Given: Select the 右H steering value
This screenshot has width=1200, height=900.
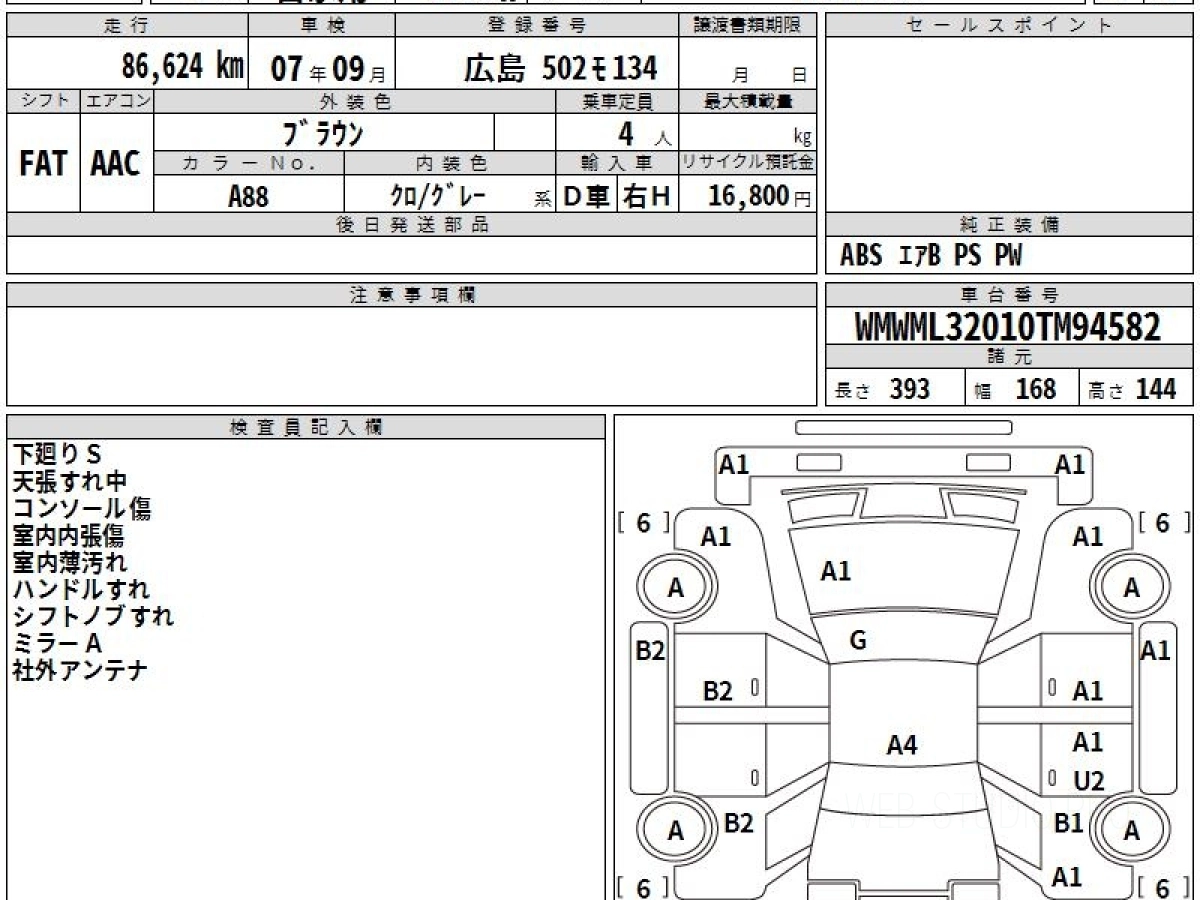Looking at the screenshot, I should click(x=647, y=196).
